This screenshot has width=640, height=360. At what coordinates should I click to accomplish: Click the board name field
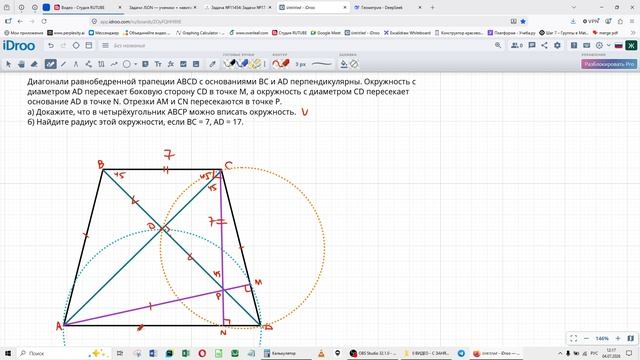point(130,46)
